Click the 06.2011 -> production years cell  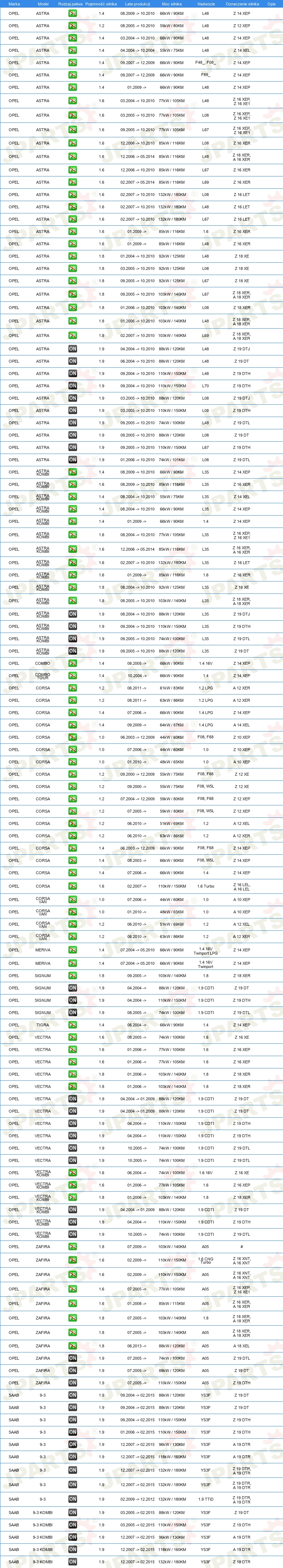(x=137, y=688)
